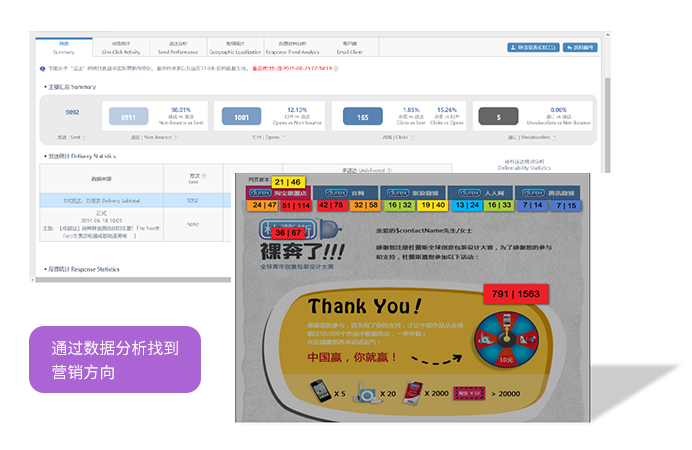Click the fourth Durex navigation tab in the email
The height and width of the screenshot is (450, 692).
pyautogui.click(x=481, y=193)
